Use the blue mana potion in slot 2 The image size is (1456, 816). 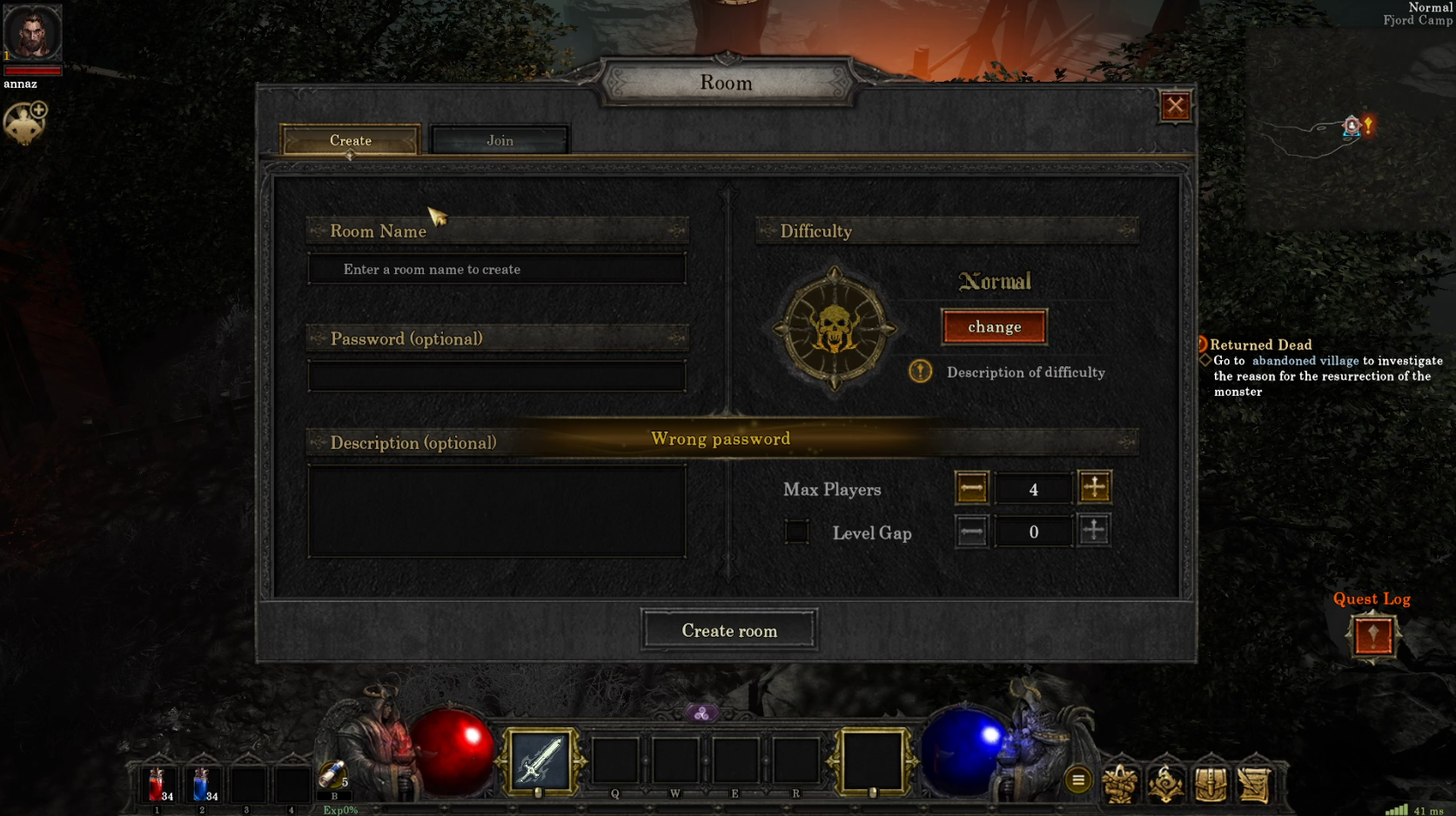coord(203,785)
